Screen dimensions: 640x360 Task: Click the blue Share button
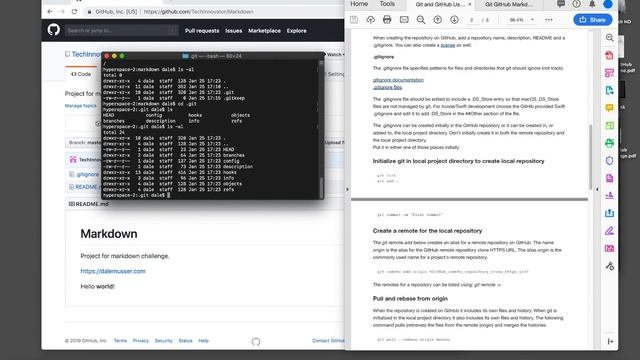tap(593, 20)
